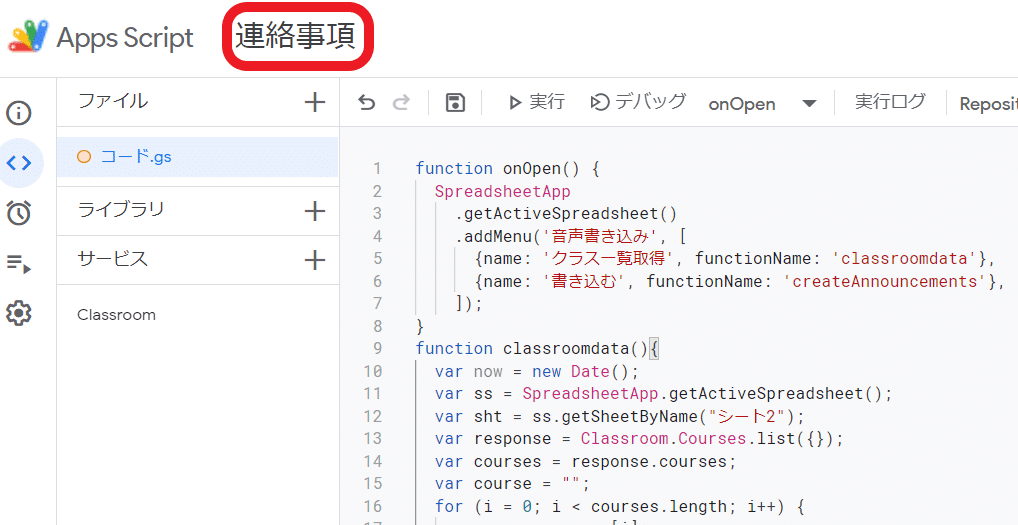Click the Reposit toolbar item
Viewport: 1018px width, 525px height.
(988, 104)
